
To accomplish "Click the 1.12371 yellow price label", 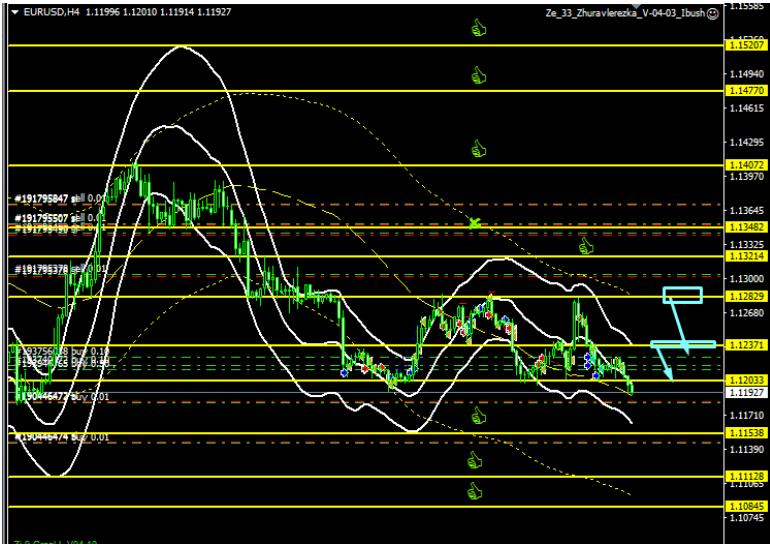I will point(747,345).
